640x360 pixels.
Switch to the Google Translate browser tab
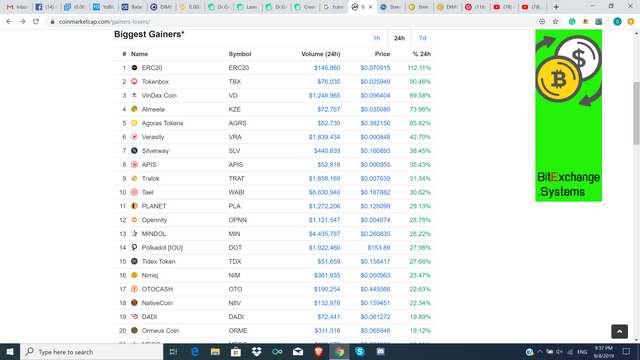(x=334, y=7)
